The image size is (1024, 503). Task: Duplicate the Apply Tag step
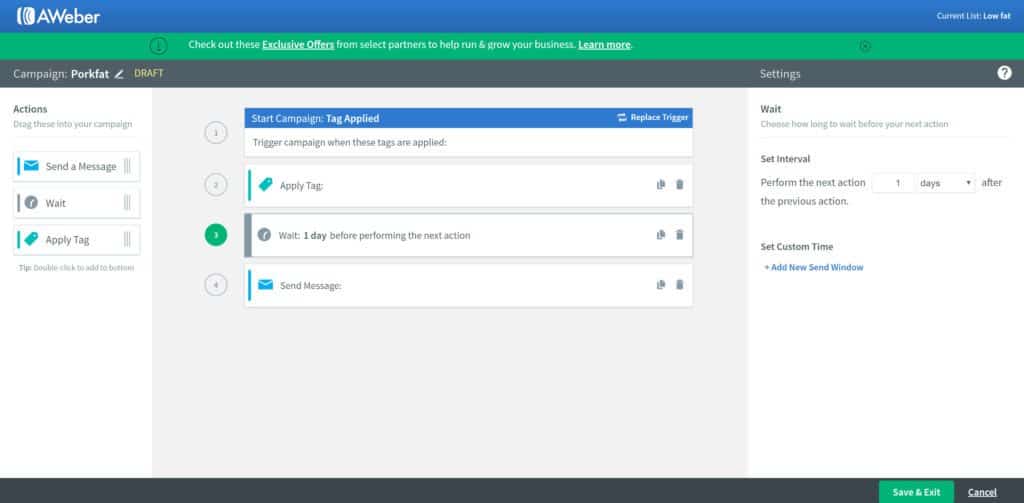click(661, 185)
